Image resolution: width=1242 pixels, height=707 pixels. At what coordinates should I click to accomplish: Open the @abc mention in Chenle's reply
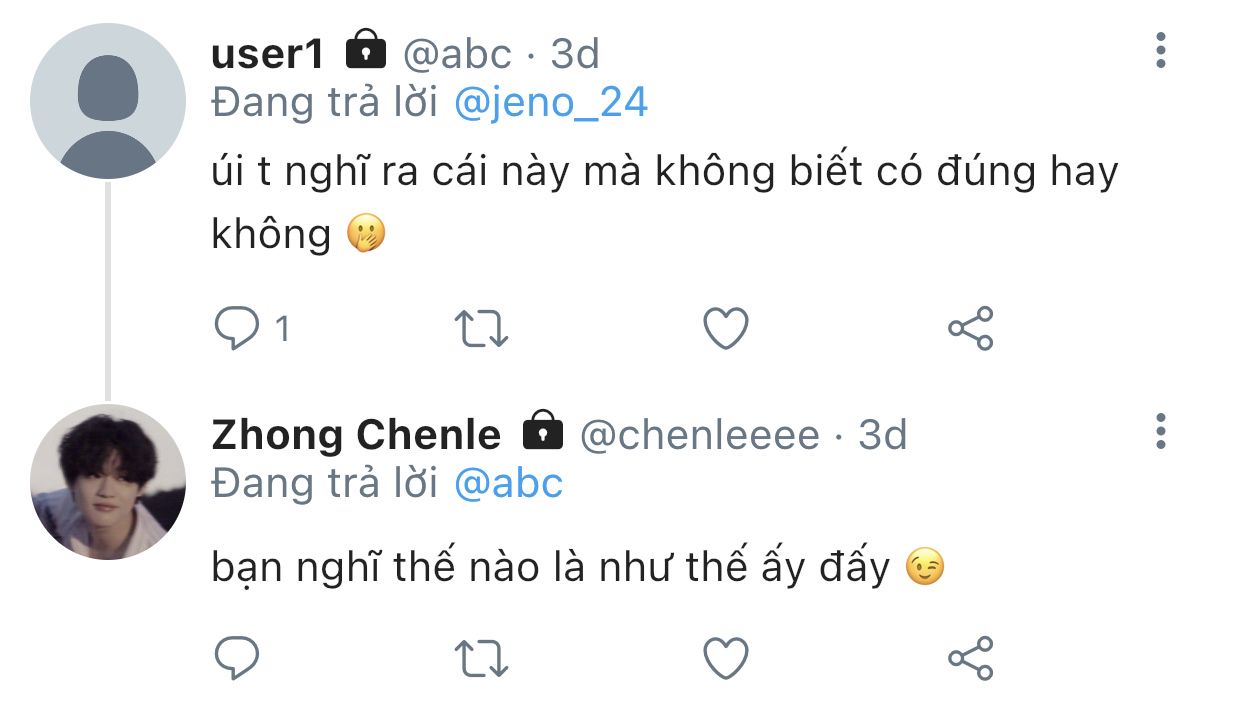tap(508, 484)
